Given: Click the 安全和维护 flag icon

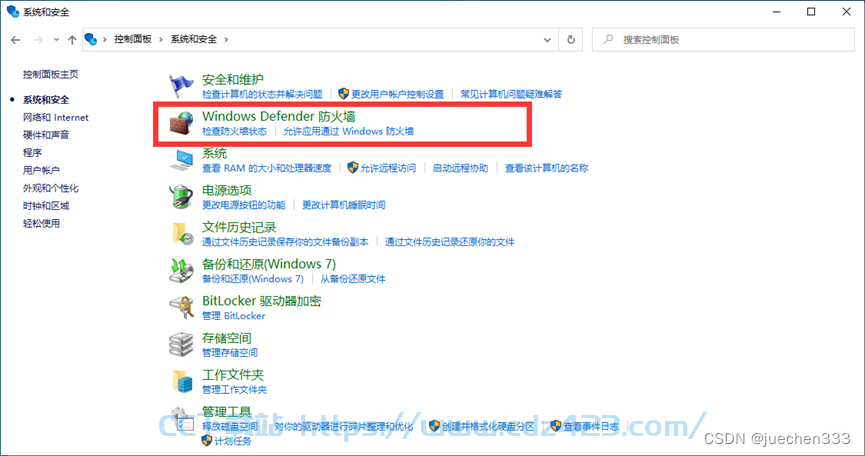Looking at the screenshot, I should pos(181,85).
